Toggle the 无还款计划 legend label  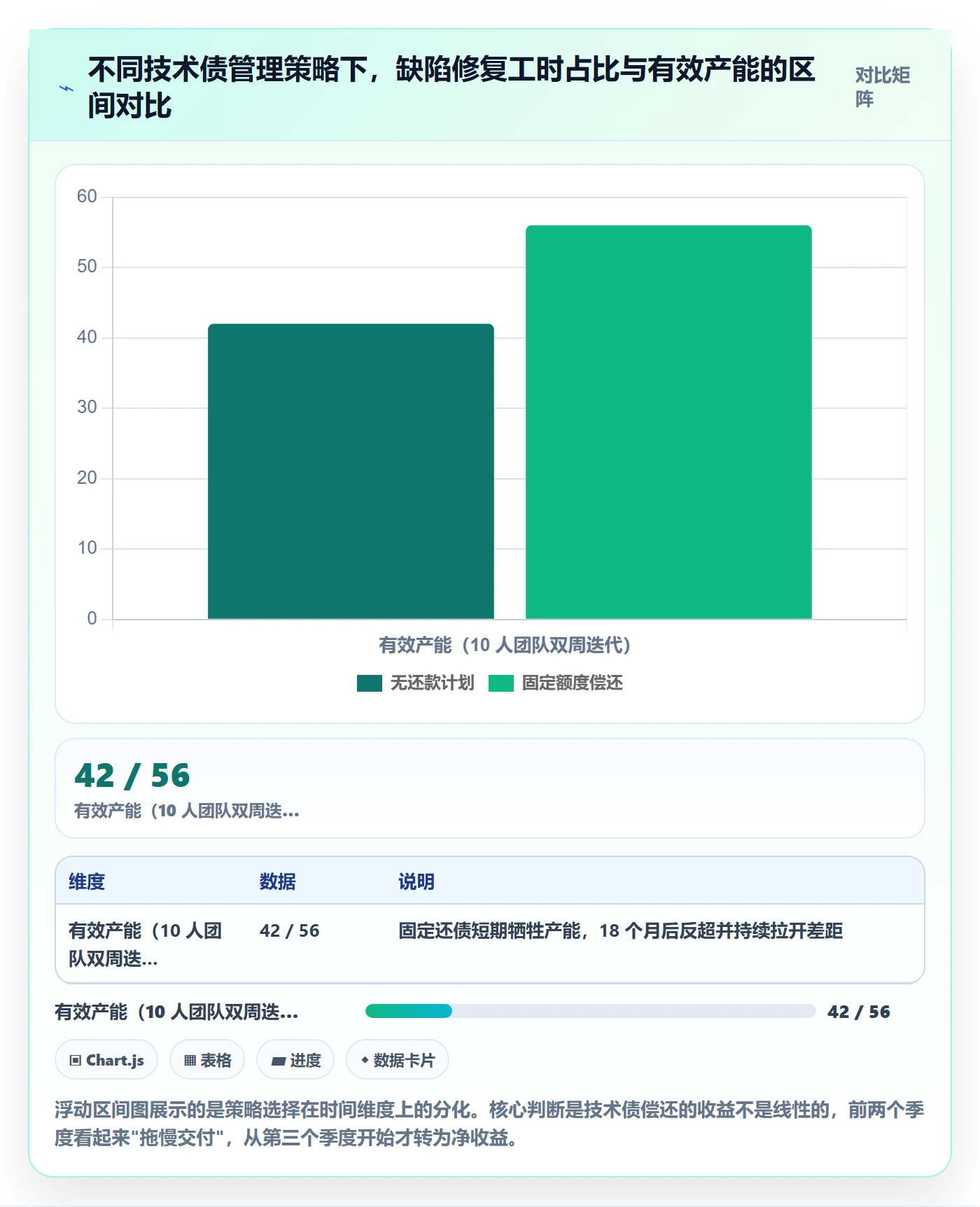pos(432,683)
